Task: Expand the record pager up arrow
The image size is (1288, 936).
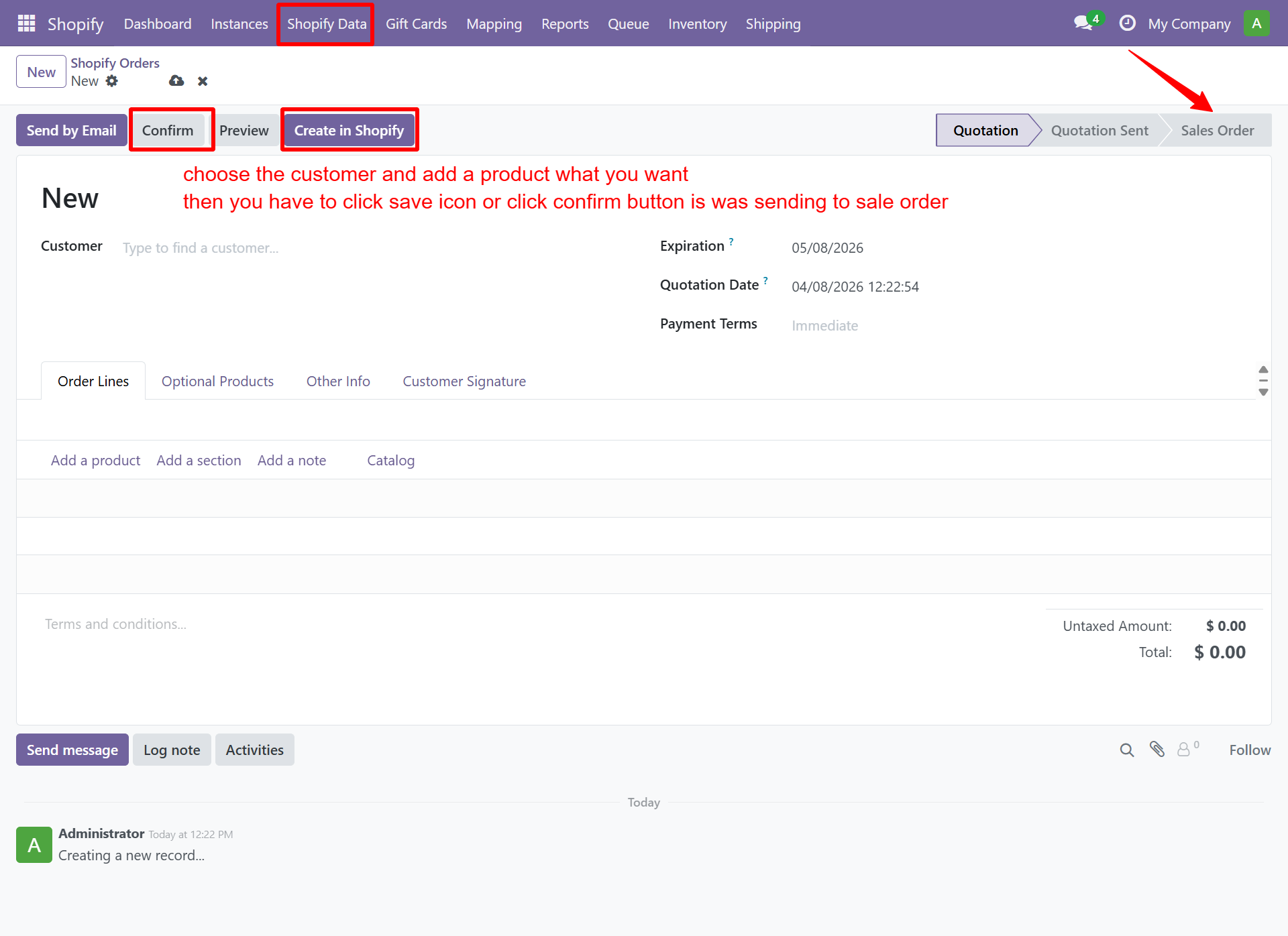Action: pyautogui.click(x=1263, y=369)
